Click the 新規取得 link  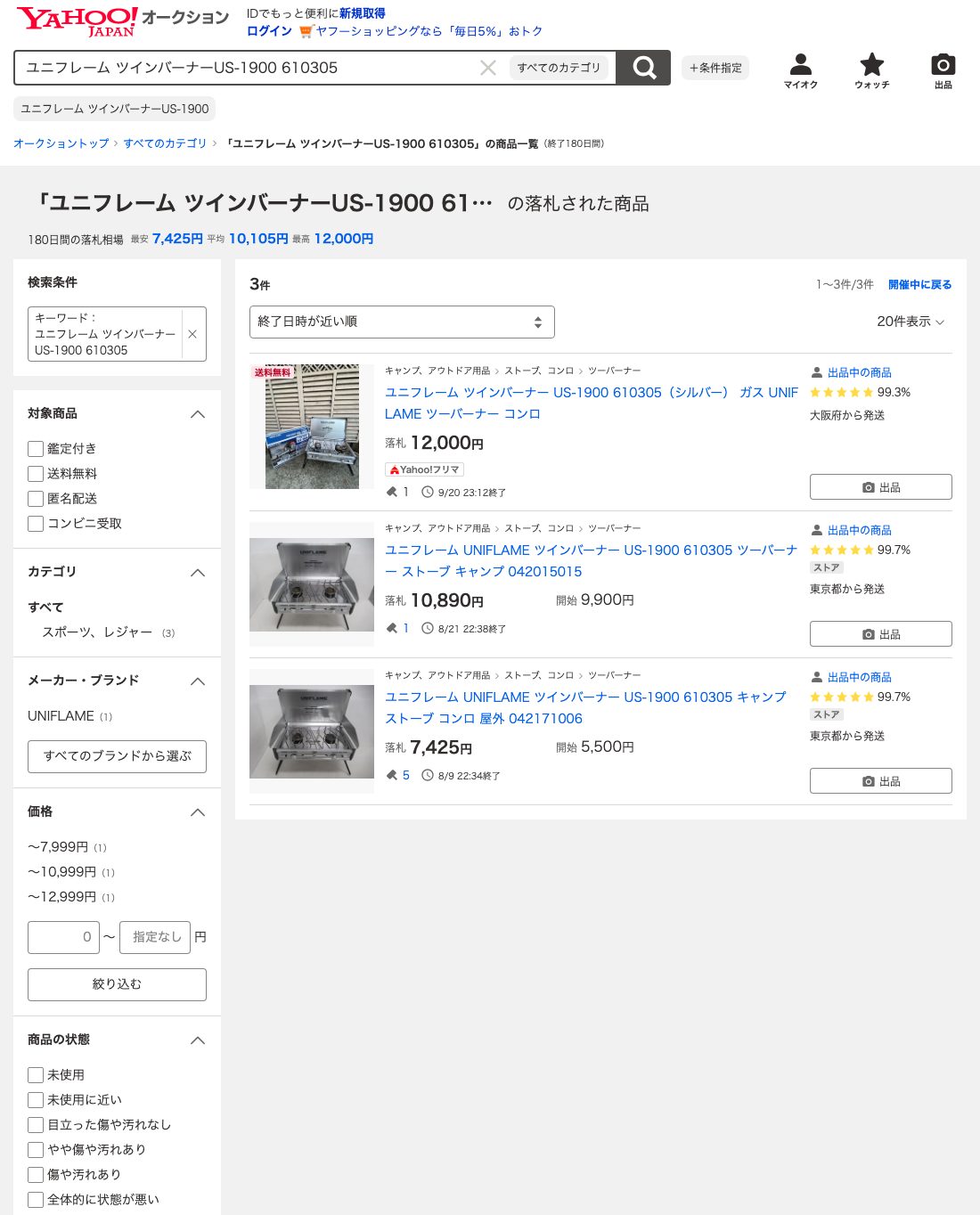tap(362, 13)
